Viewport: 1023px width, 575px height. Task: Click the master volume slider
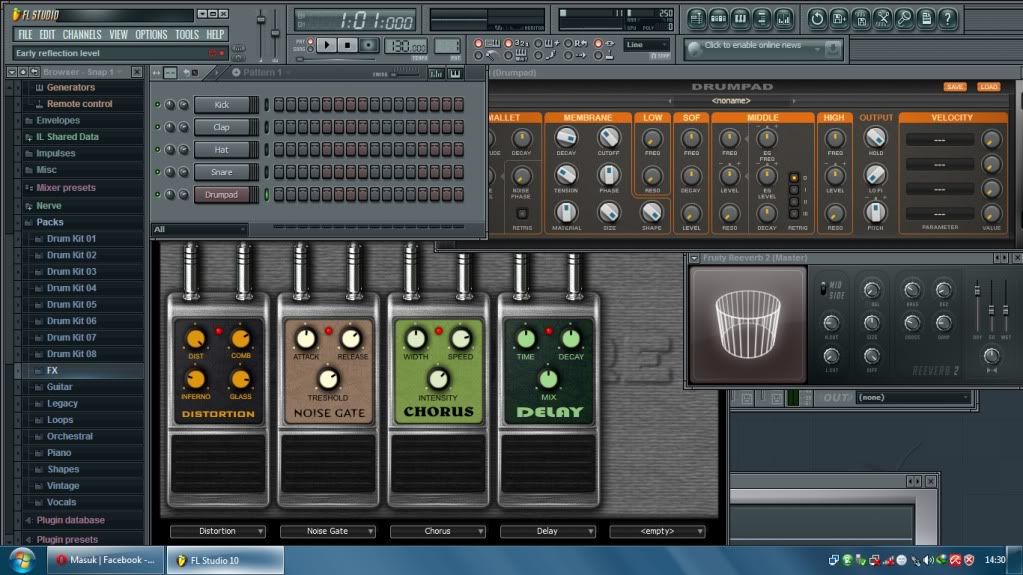(x=261, y=35)
